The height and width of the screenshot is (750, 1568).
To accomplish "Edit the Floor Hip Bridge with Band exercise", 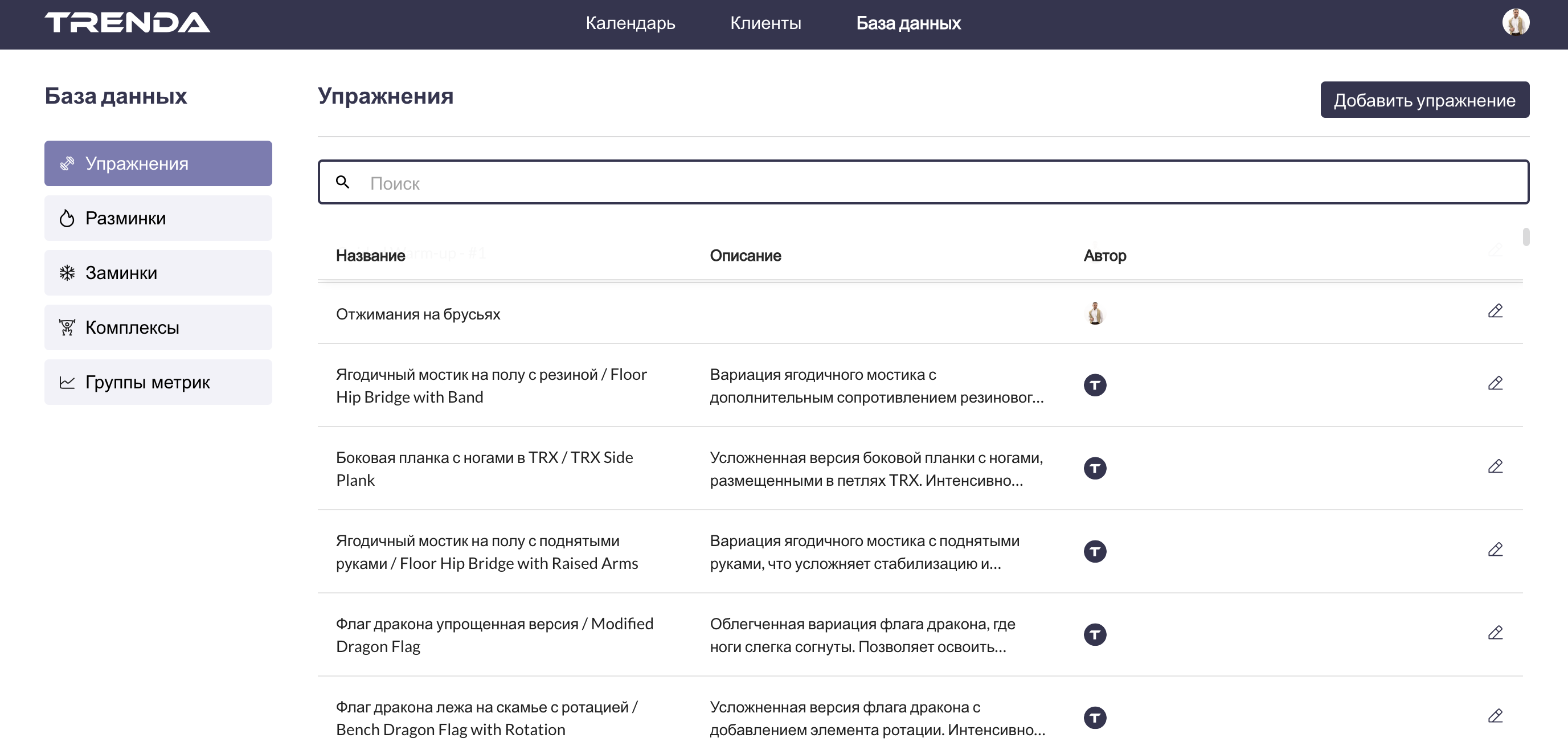I will (1495, 383).
